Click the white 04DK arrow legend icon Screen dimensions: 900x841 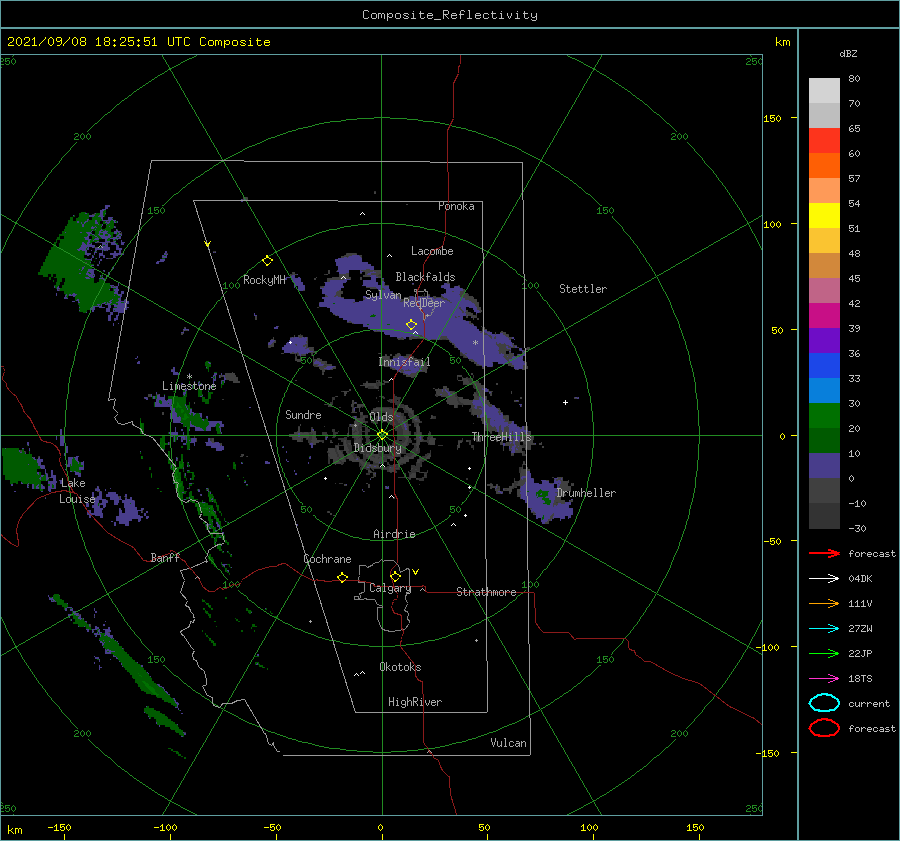pos(824,578)
